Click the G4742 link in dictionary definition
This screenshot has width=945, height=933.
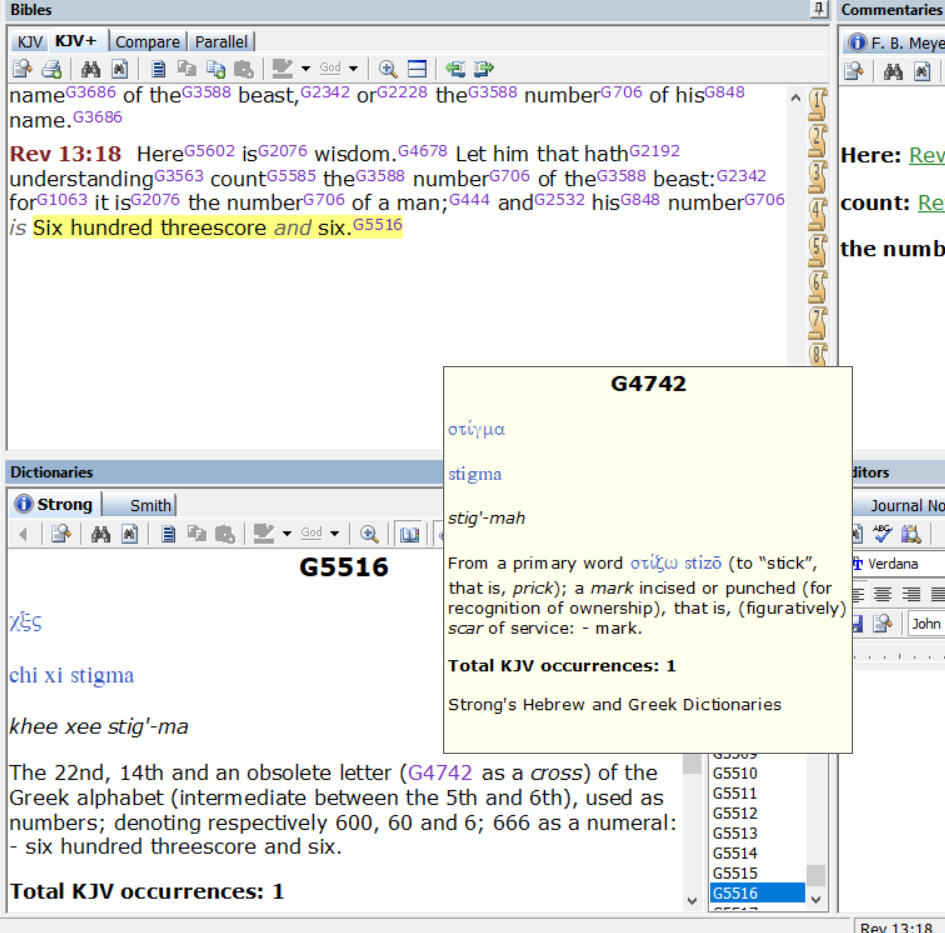point(440,772)
